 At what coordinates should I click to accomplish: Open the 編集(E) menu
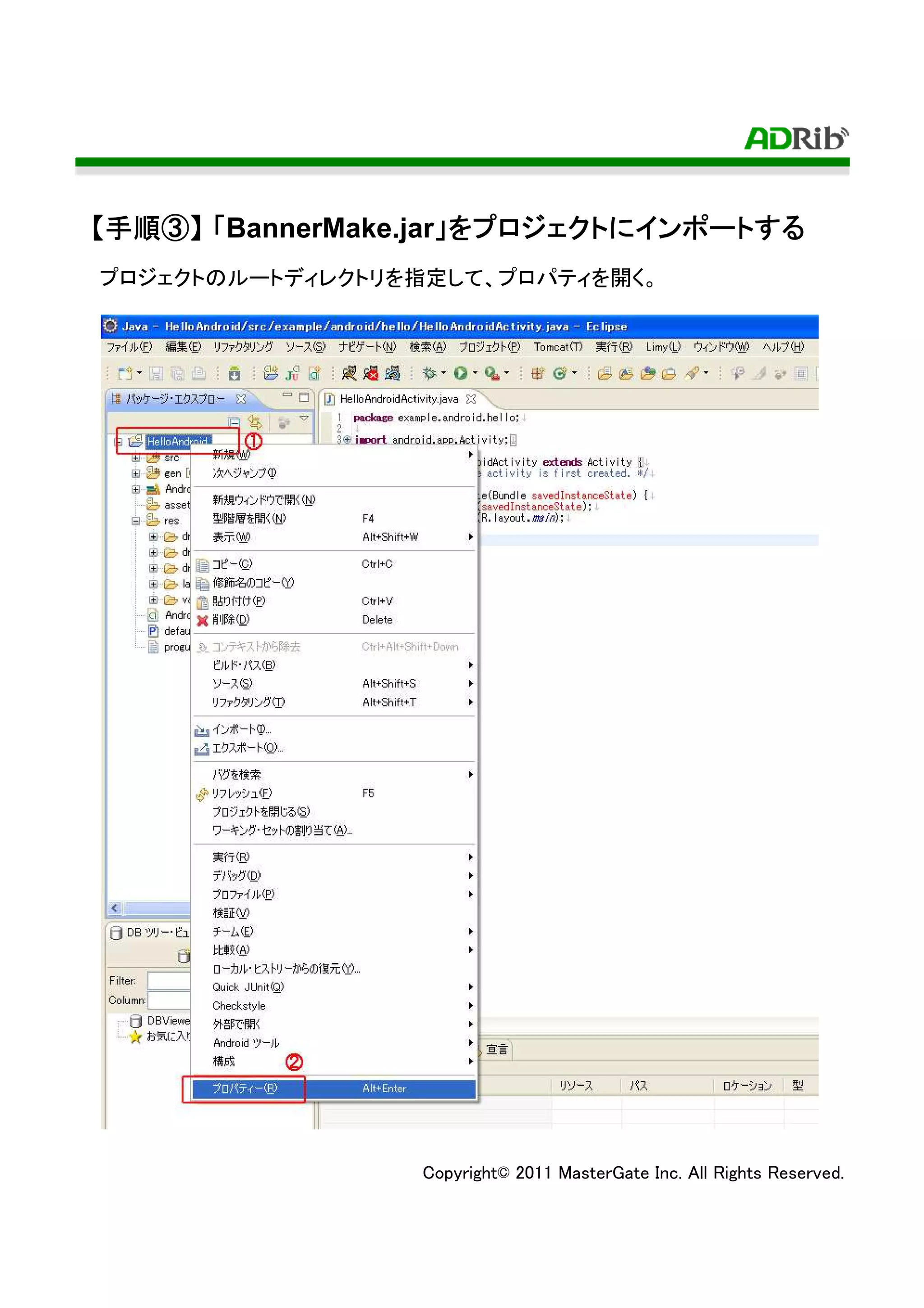[x=183, y=347]
